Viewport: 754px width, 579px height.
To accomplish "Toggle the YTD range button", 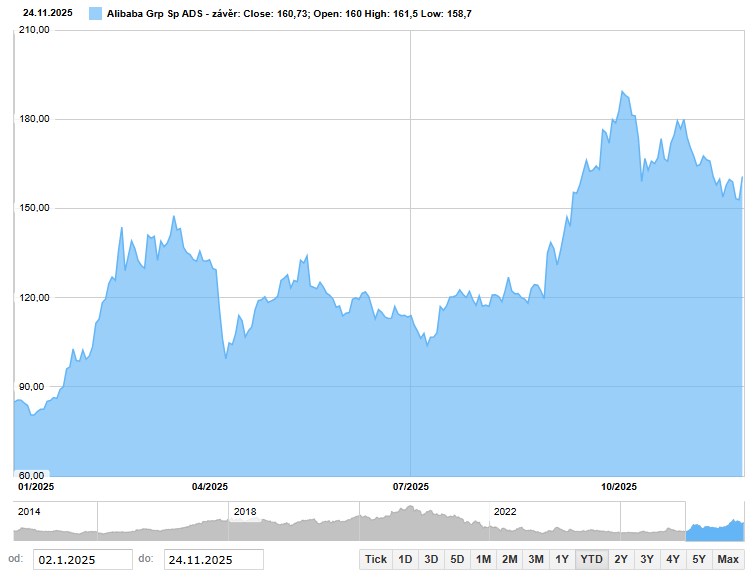I will click(x=591, y=559).
